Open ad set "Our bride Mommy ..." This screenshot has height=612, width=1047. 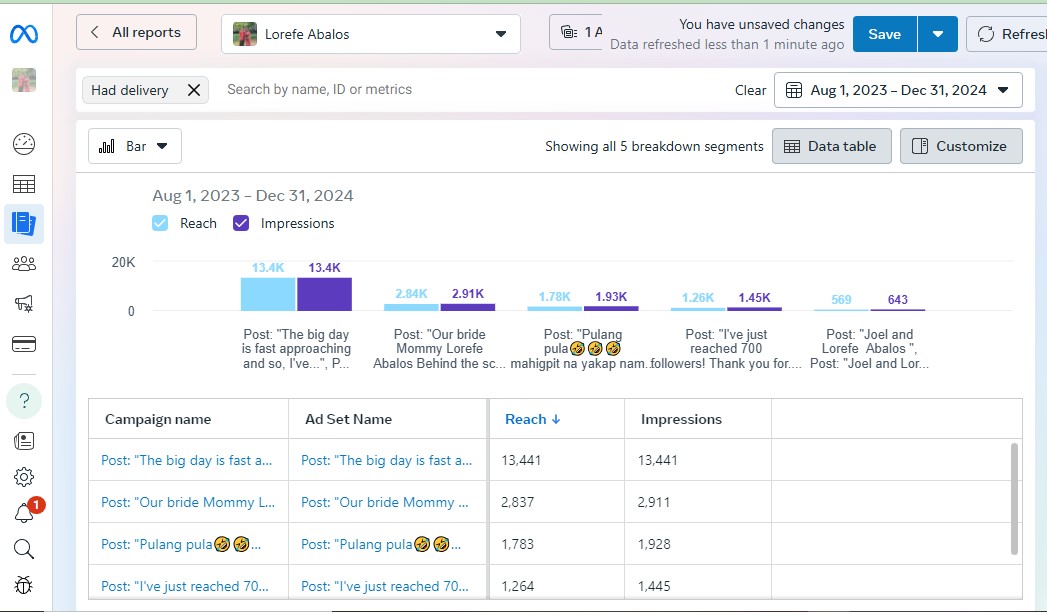pyautogui.click(x=385, y=502)
